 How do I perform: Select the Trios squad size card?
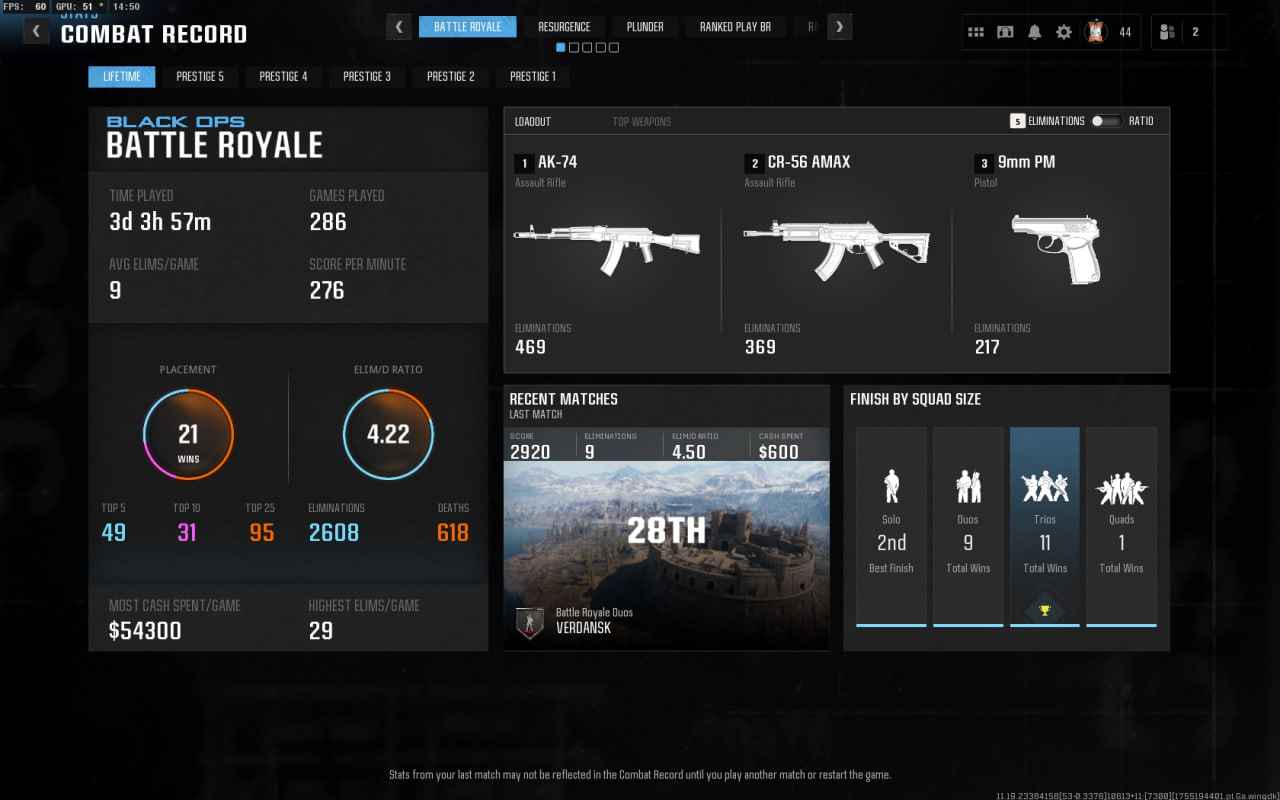point(1044,525)
